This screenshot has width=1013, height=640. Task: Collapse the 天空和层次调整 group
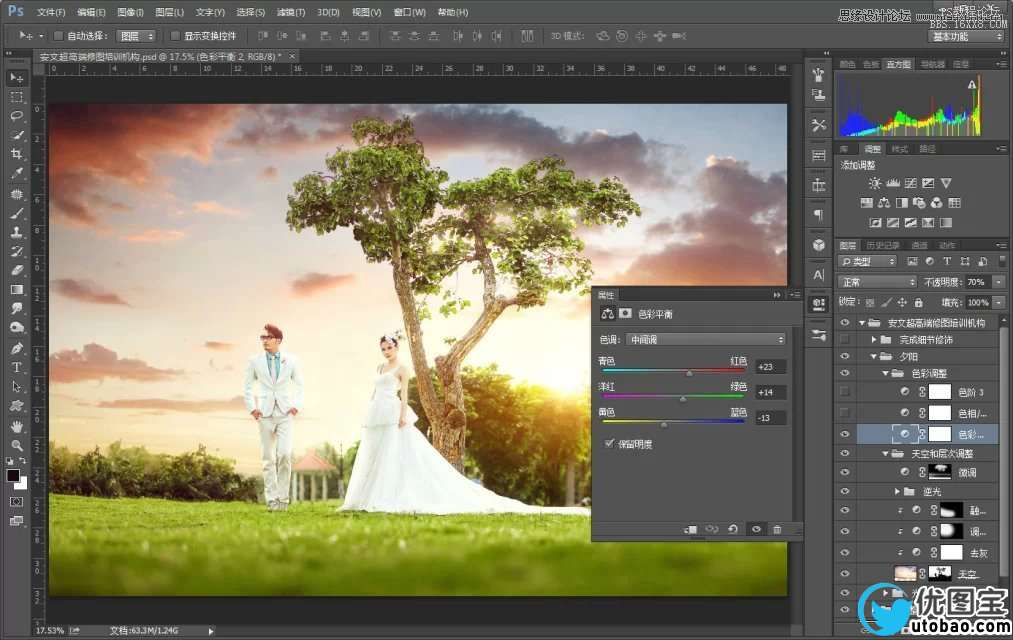(885, 454)
